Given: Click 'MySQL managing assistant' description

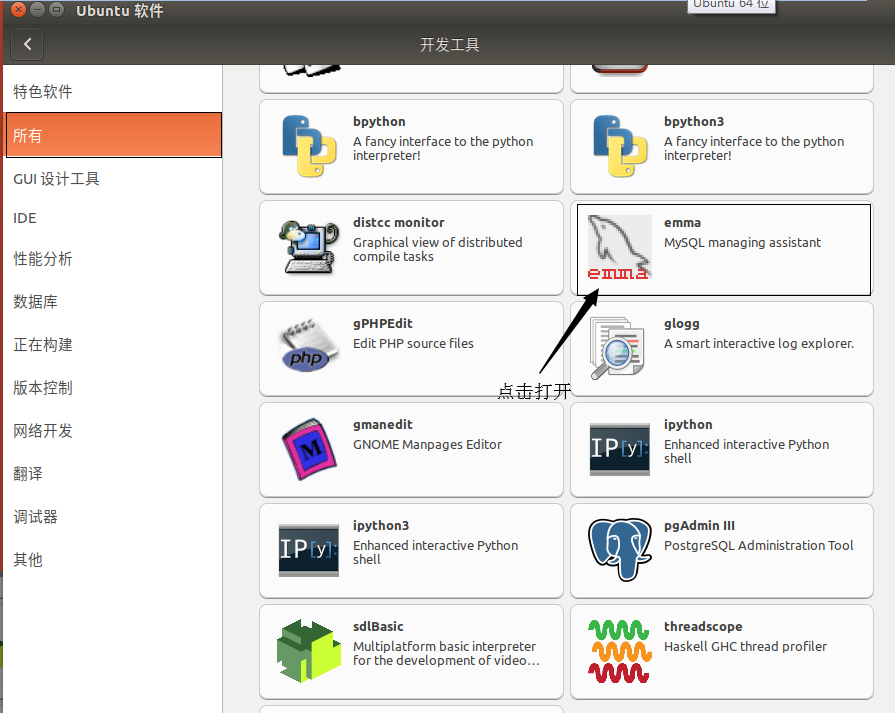Looking at the screenshot, I should [x=742, y=243].
